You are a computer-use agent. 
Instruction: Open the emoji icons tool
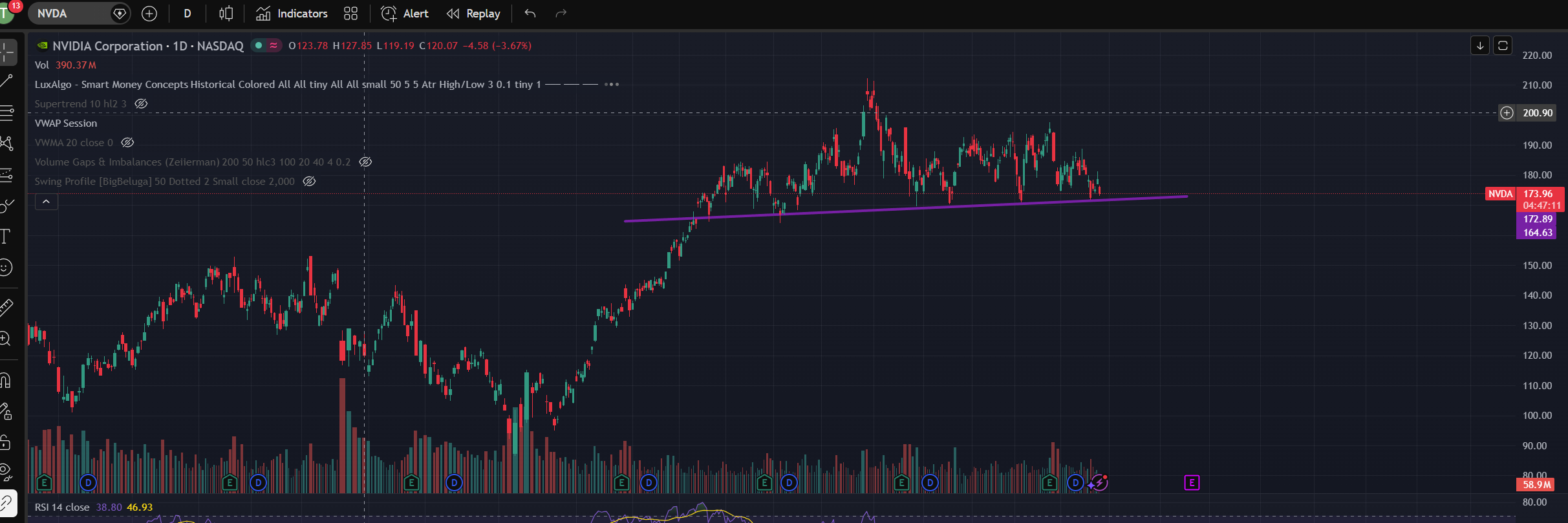click(x=6, y=267)
